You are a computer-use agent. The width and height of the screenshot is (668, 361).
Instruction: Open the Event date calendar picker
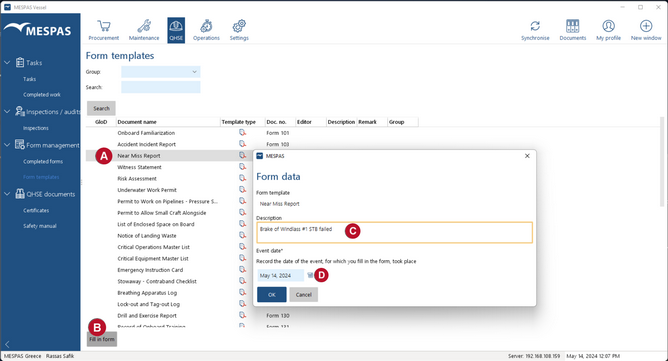click(x=310, y=275)
